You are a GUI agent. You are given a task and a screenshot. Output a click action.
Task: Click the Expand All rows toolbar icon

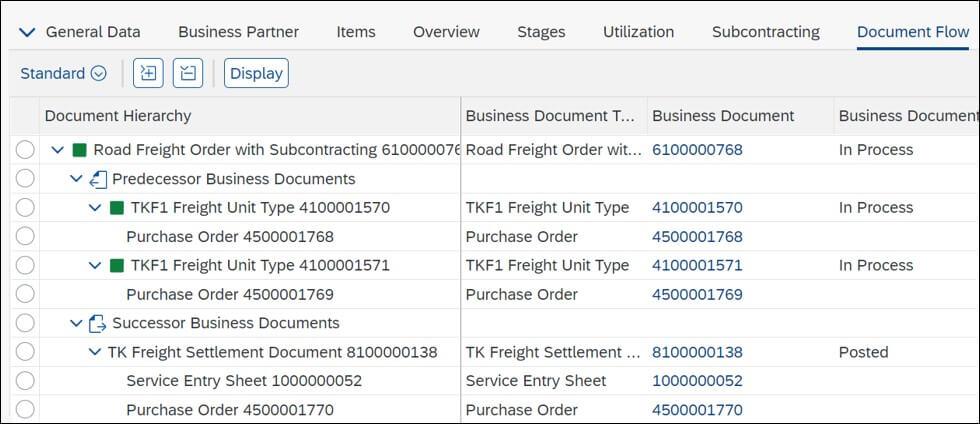(149, 73)
